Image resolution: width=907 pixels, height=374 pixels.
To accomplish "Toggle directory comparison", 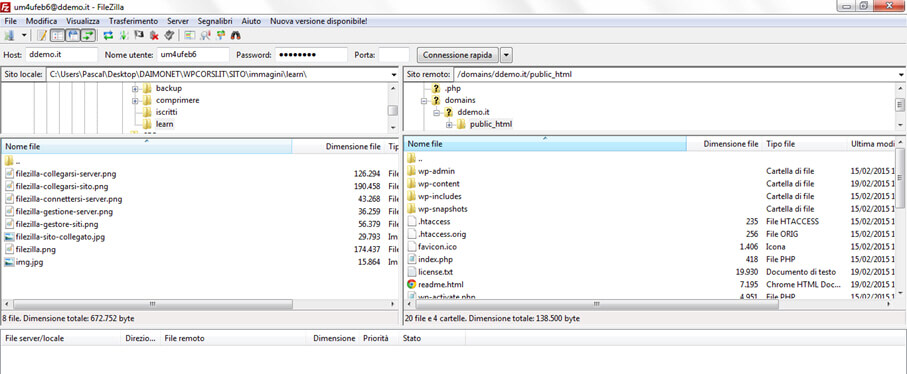I will click(x=205, y=35).
